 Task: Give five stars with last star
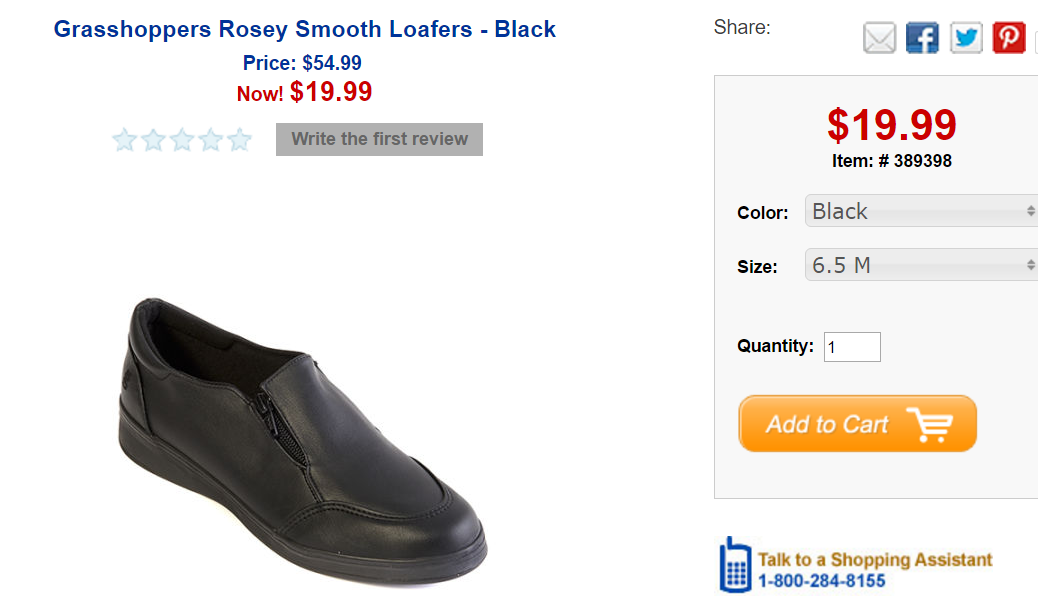[x=239, y=140]
